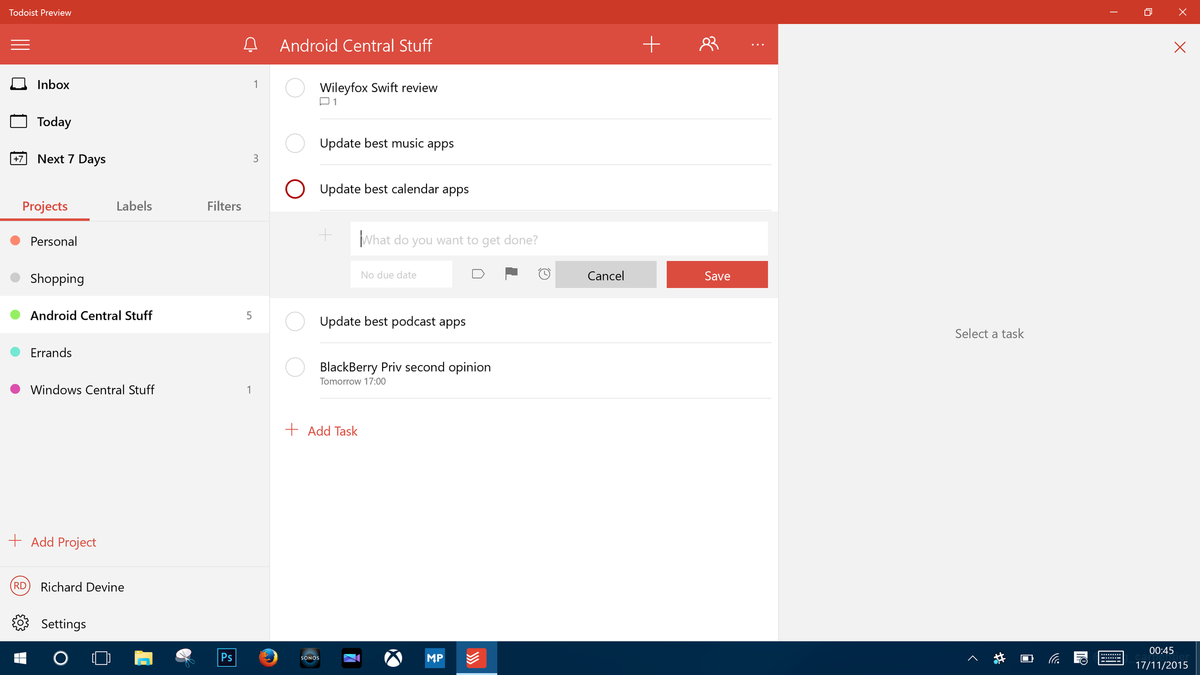
Task: Click the label icon in task editor
Action: pyautogui.click(x=478, y=274)
